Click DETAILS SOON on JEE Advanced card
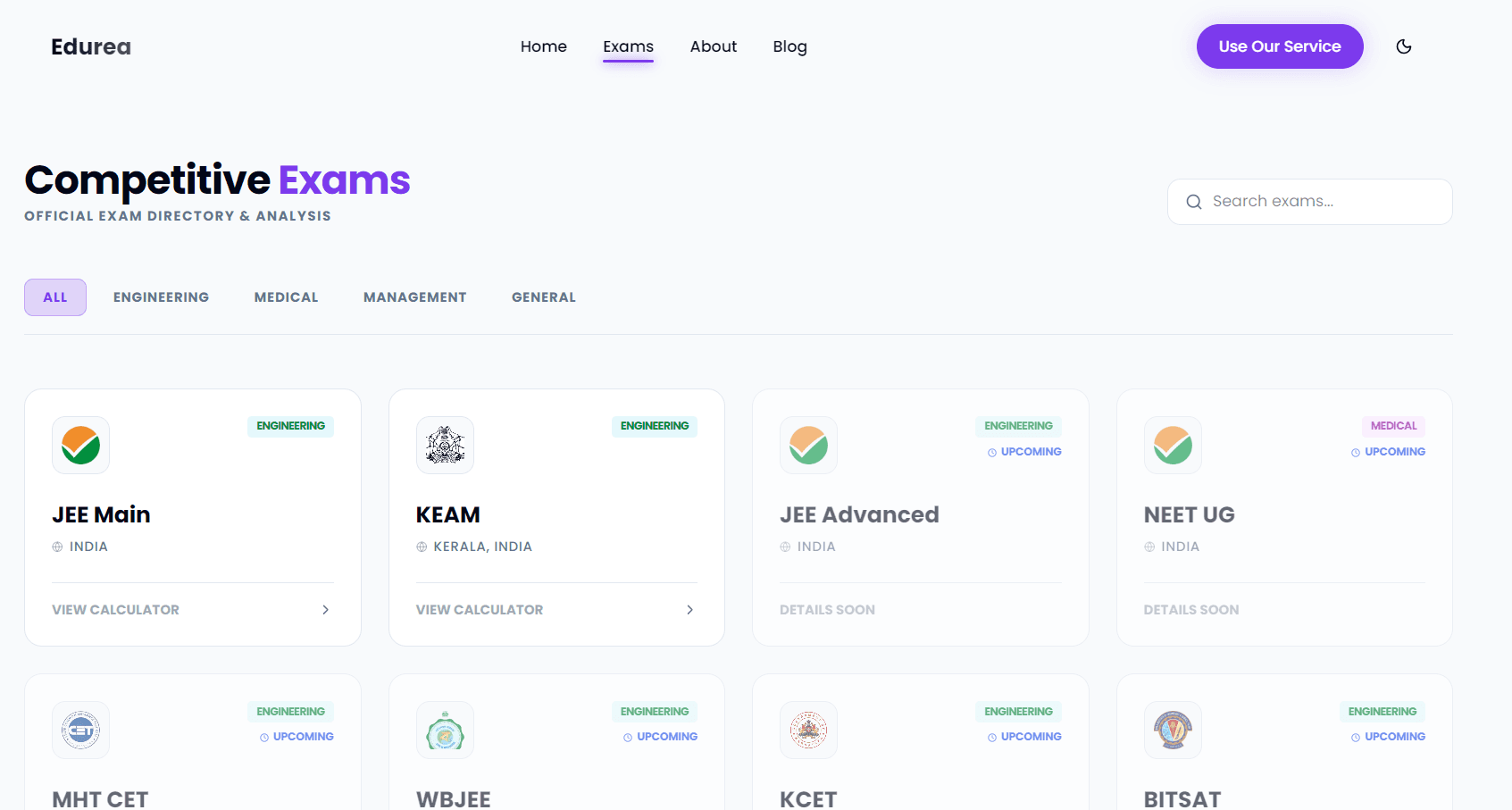This screenshot has height=810, width=1512. [x=827, y=610]
